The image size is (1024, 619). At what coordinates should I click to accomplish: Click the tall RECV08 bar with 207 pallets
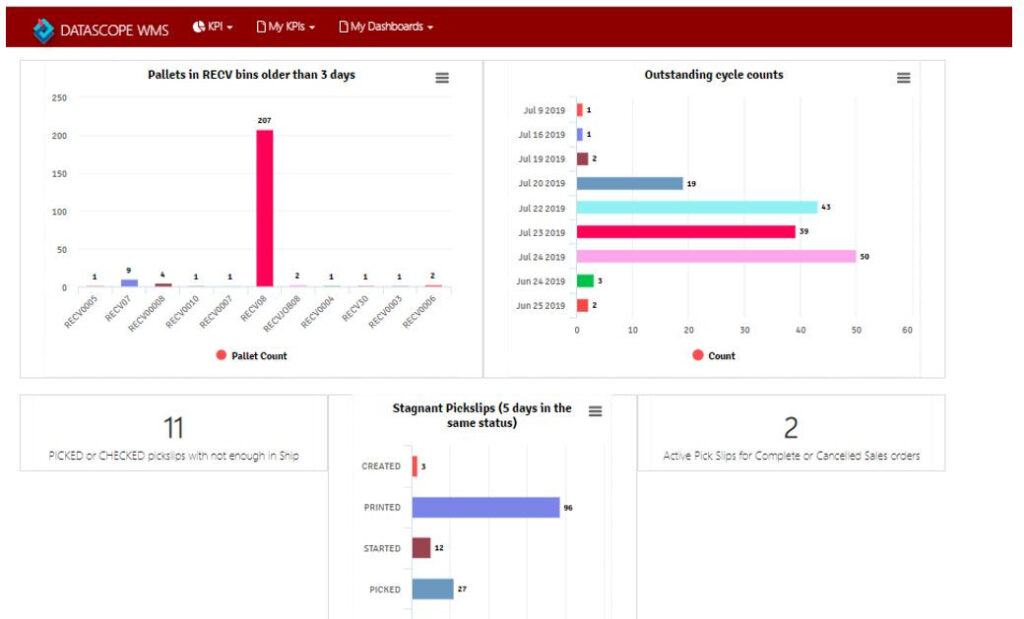(264, 208)
